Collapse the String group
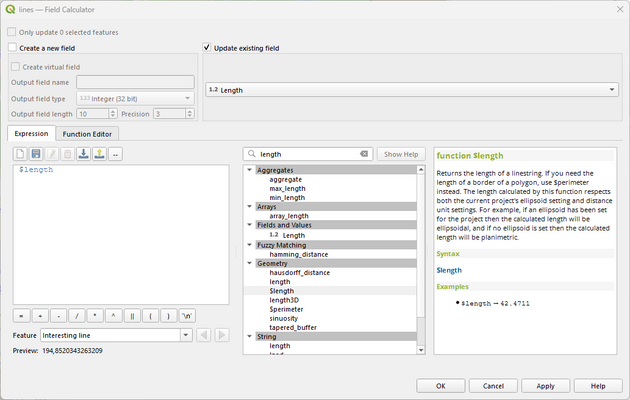Screen dimensions: 630x400 [x=250, y=337]
